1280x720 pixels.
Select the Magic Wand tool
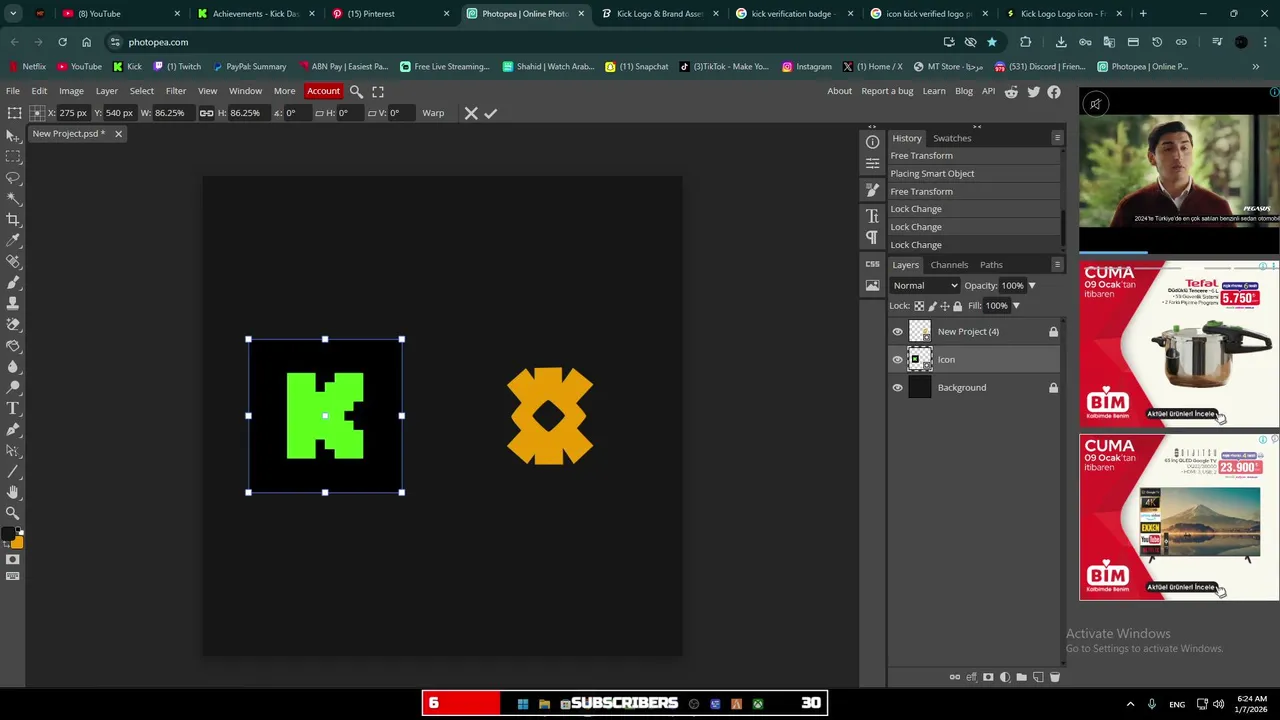click(13, 198)
